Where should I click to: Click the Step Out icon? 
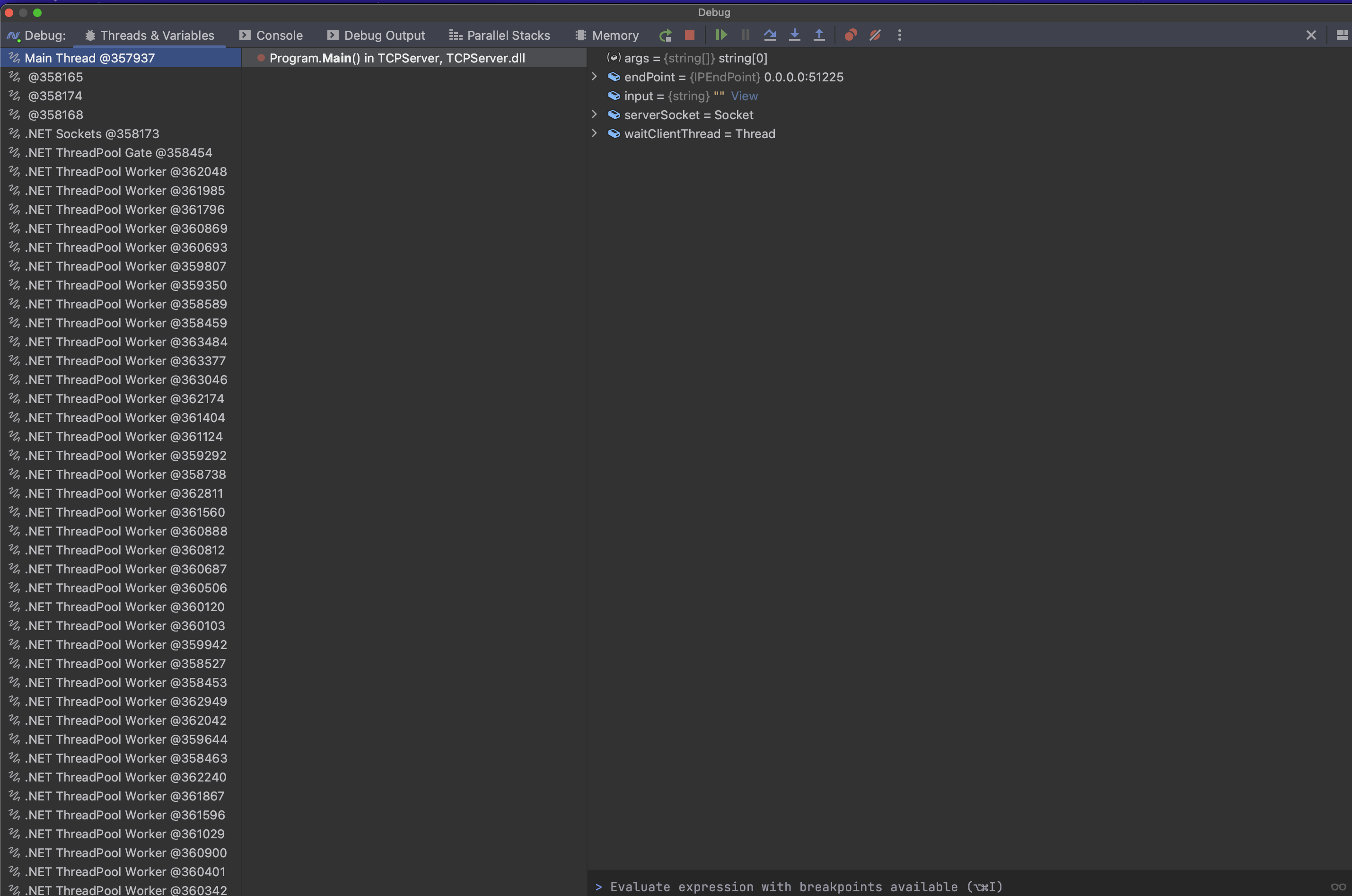[x=819, y=35]
